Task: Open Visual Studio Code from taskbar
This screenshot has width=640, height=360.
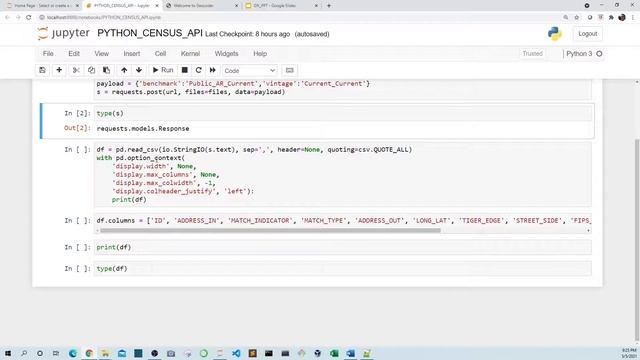Action: 236,353
